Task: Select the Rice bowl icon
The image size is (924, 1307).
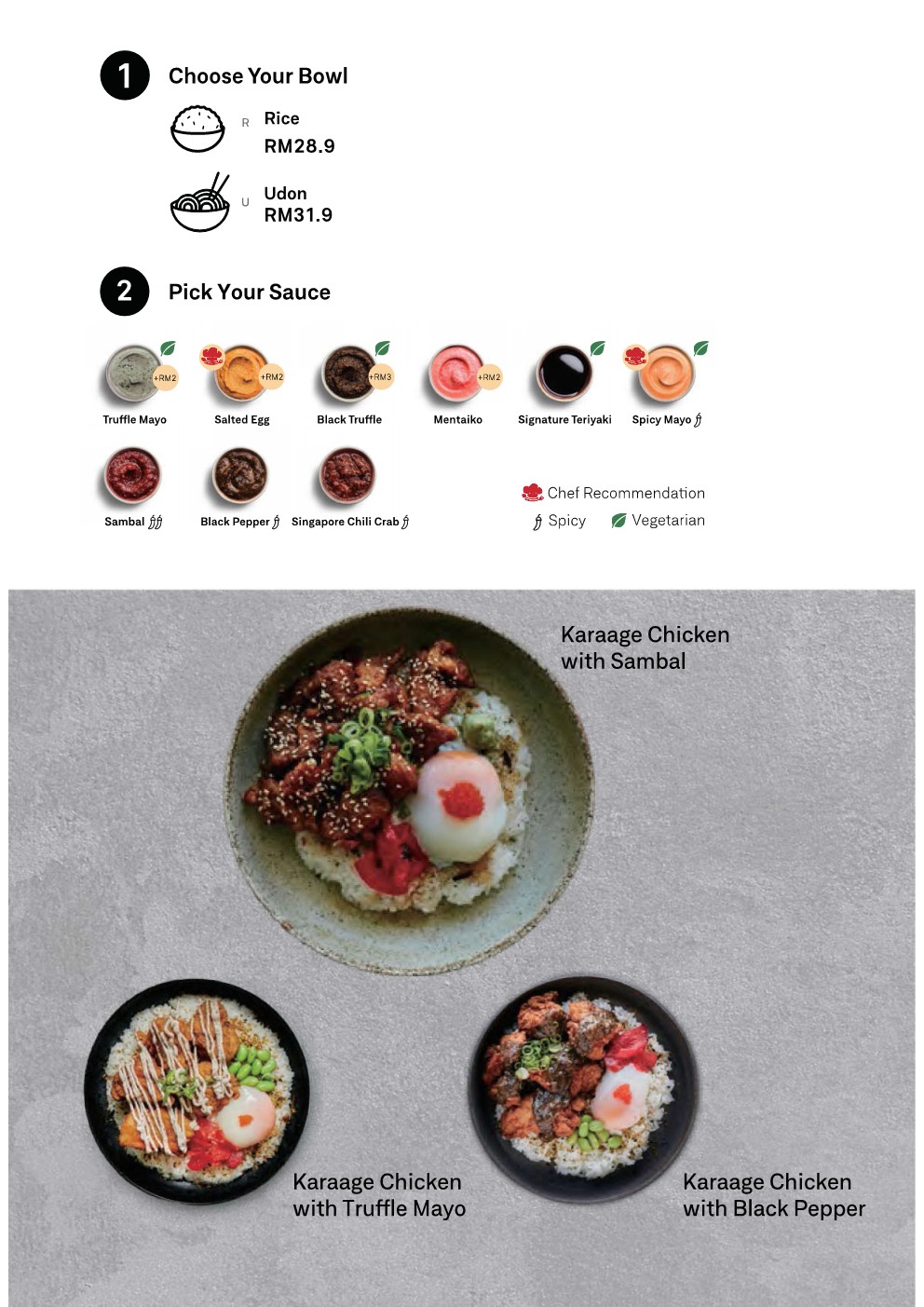Action: [x=197, y=129]
